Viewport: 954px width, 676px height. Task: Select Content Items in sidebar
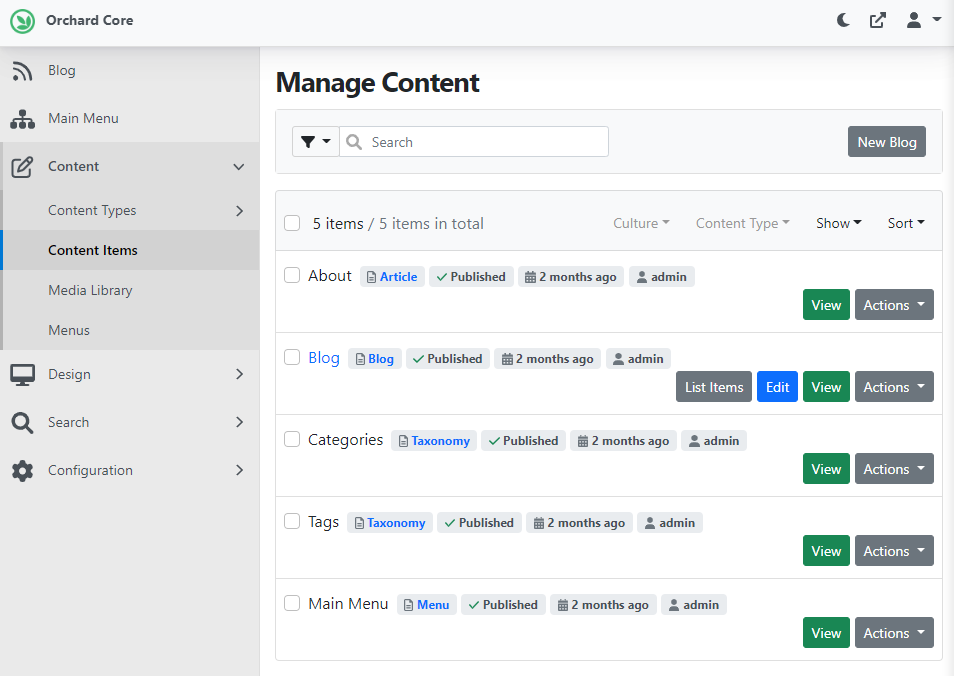[130, 250]
